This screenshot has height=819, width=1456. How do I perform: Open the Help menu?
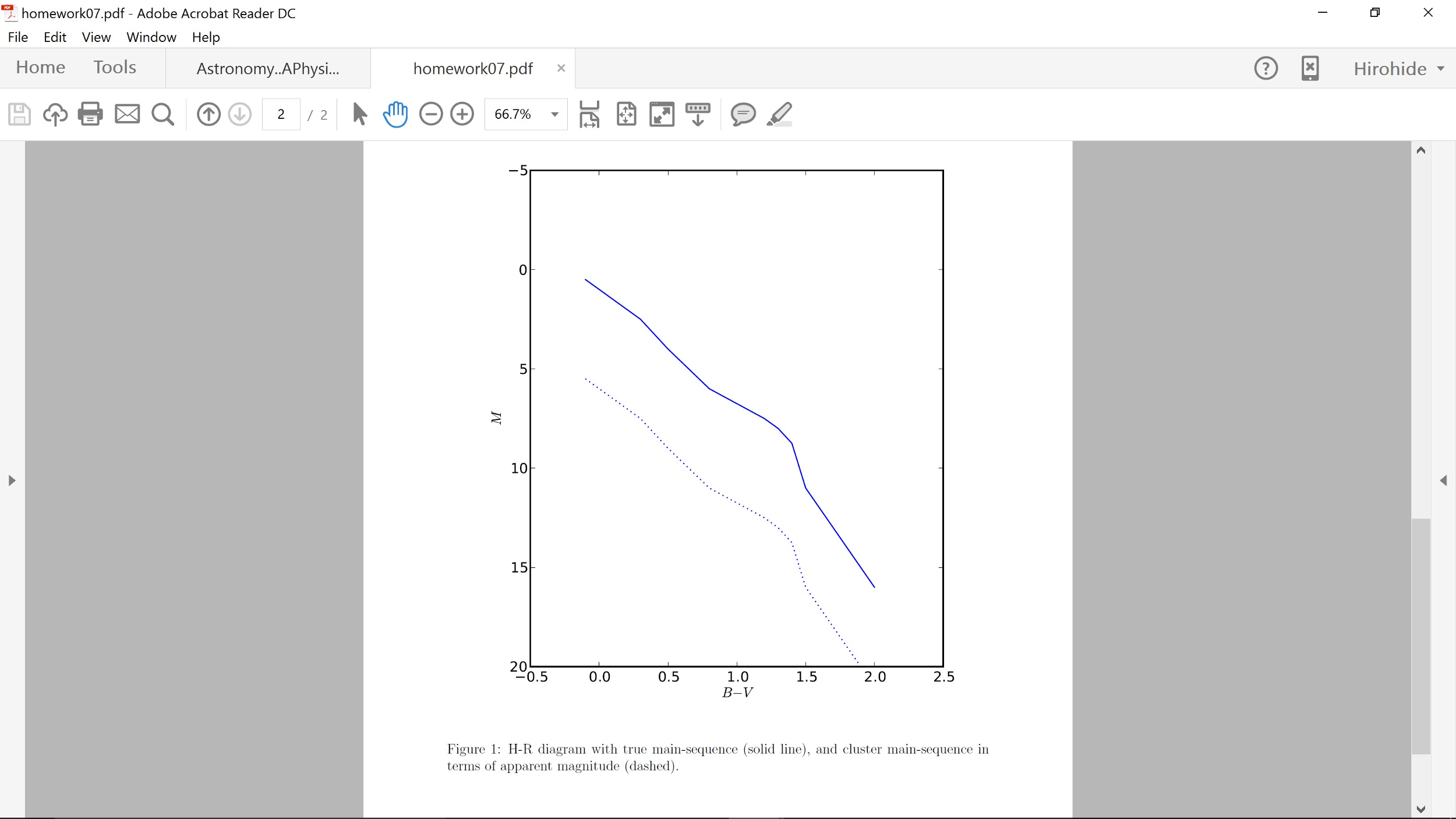click(206, 37)
